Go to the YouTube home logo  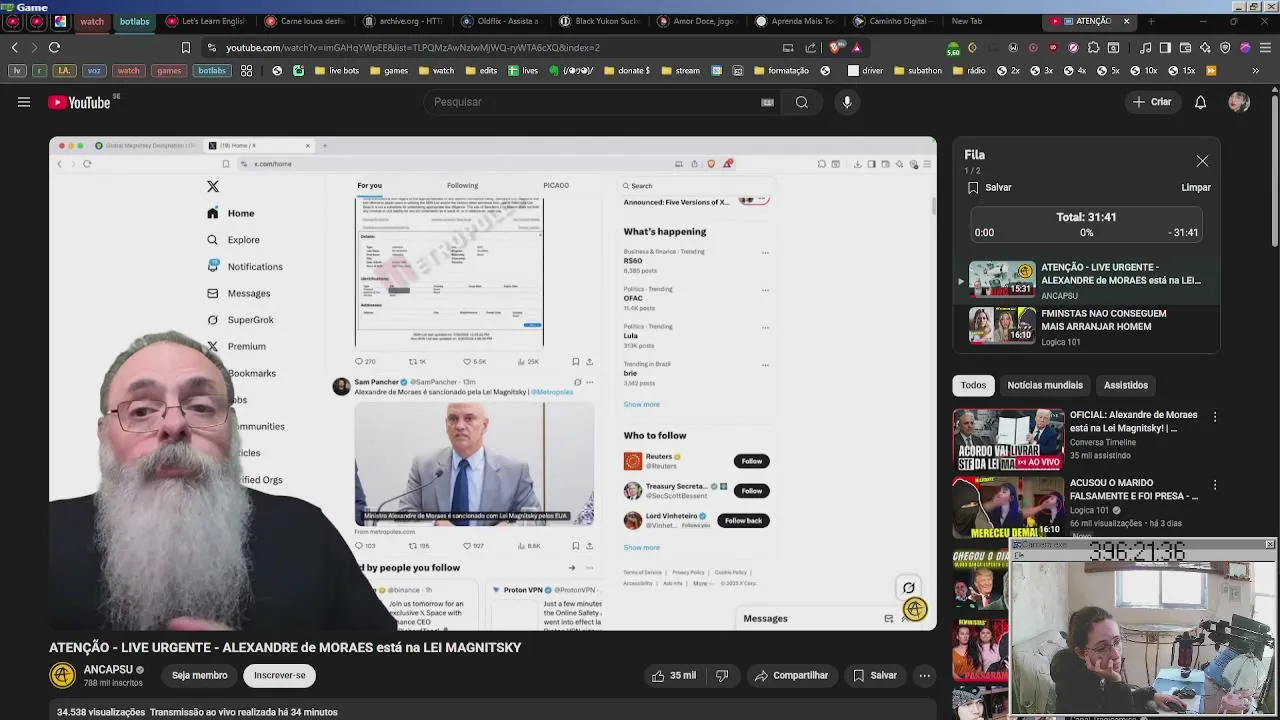(x=80, y=102)
